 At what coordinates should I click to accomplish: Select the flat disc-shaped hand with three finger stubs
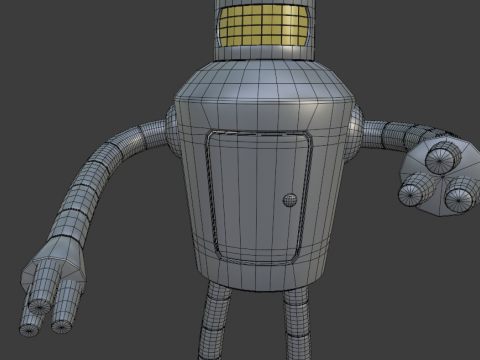[439, 177]
